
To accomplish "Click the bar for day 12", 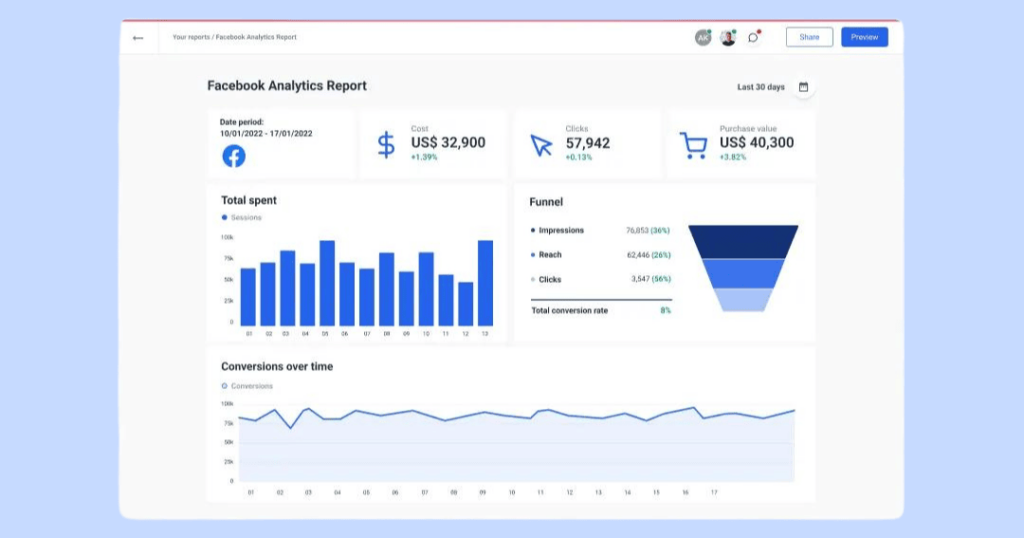I will [466, 304].
